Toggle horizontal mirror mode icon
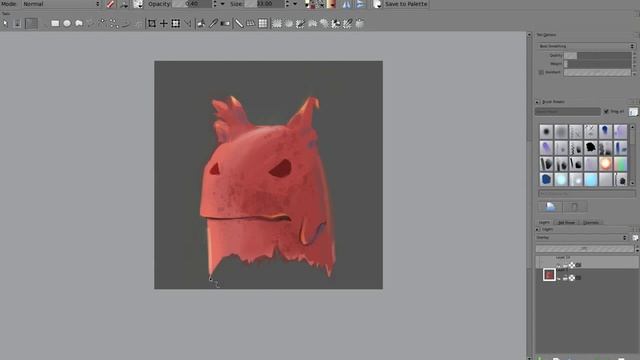 pos(347,4)
